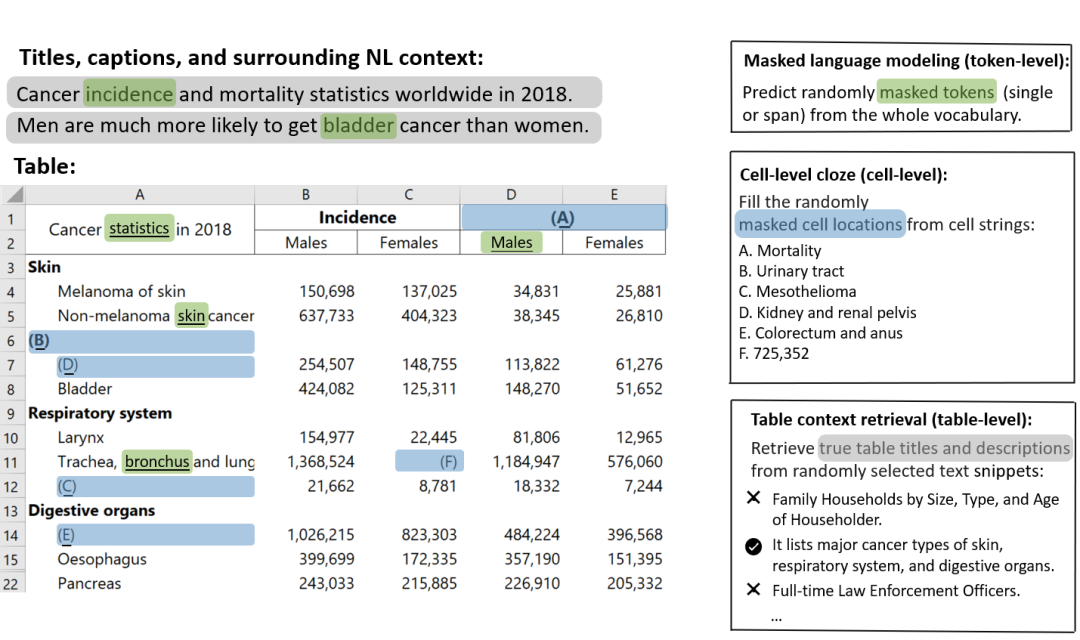Click the X mark beside Family Households
This screenshot has height=640, width=1080.
(x=754, y=498)
